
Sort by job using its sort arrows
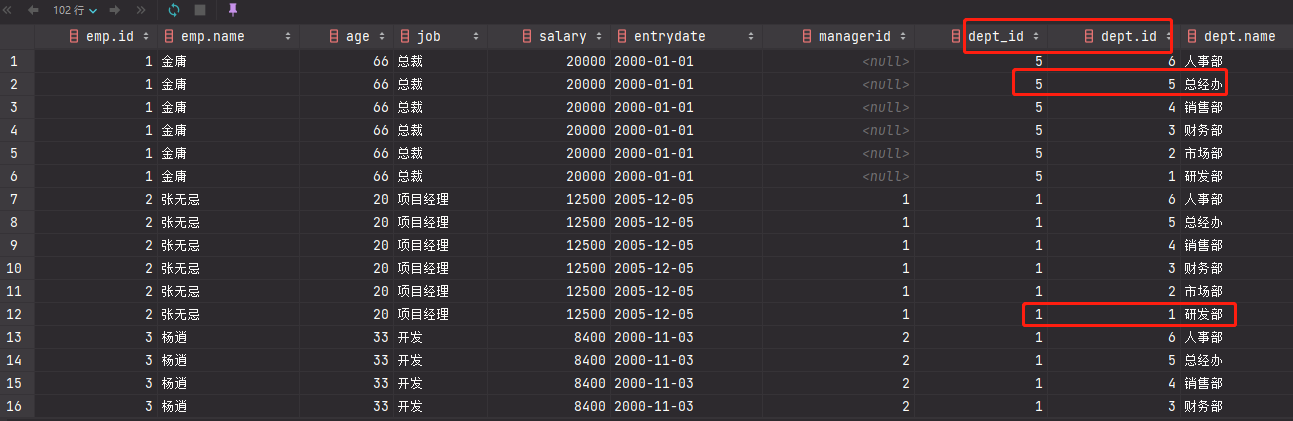click(476, 37)
